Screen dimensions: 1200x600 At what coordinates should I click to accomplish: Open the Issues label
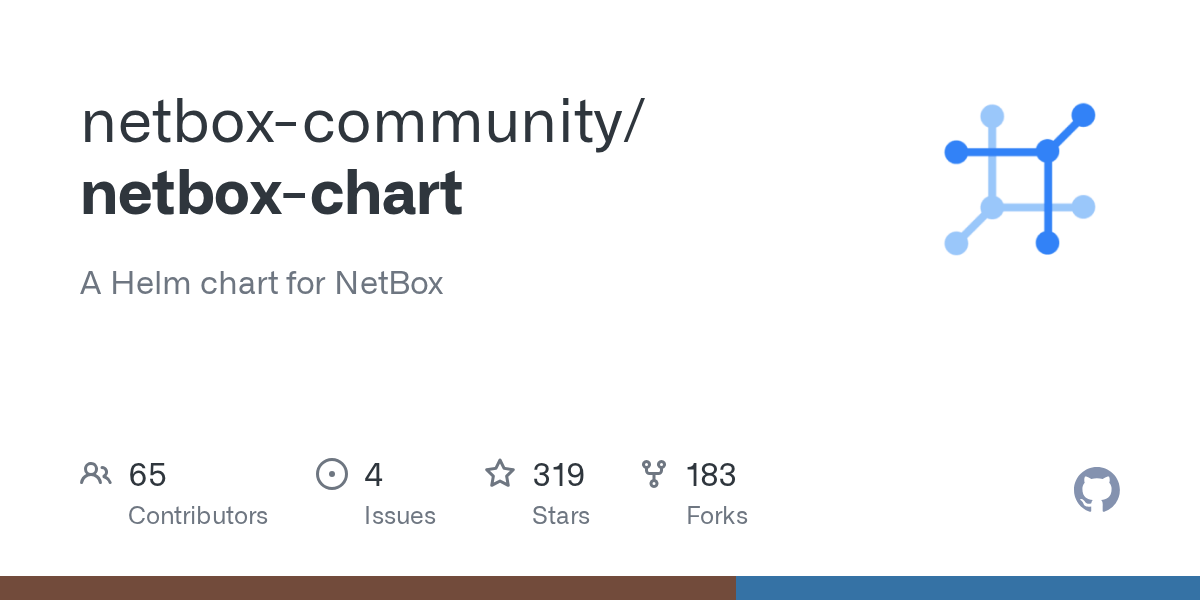tap(400, 516)
